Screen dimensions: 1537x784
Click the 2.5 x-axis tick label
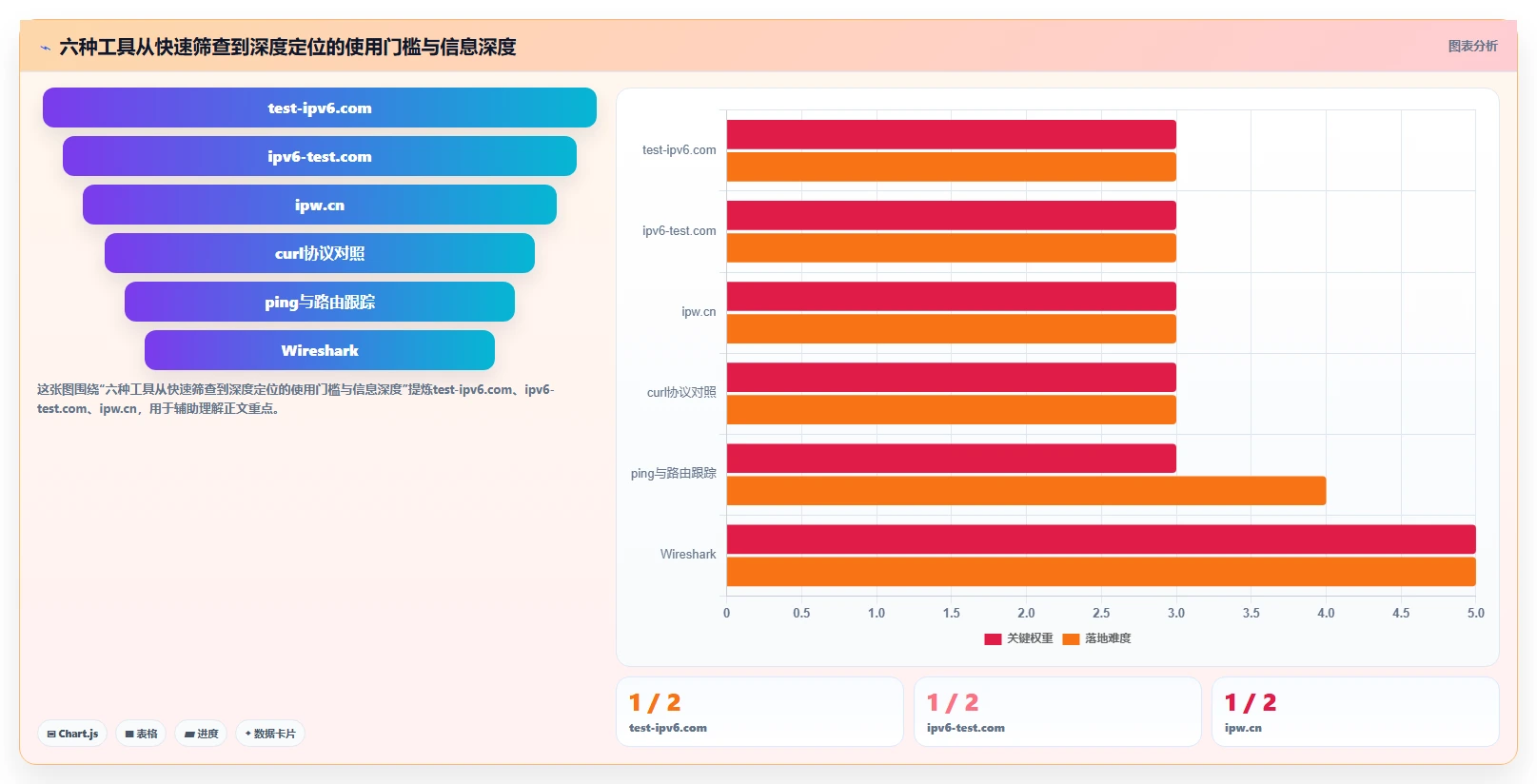(x=1101, y=613)
